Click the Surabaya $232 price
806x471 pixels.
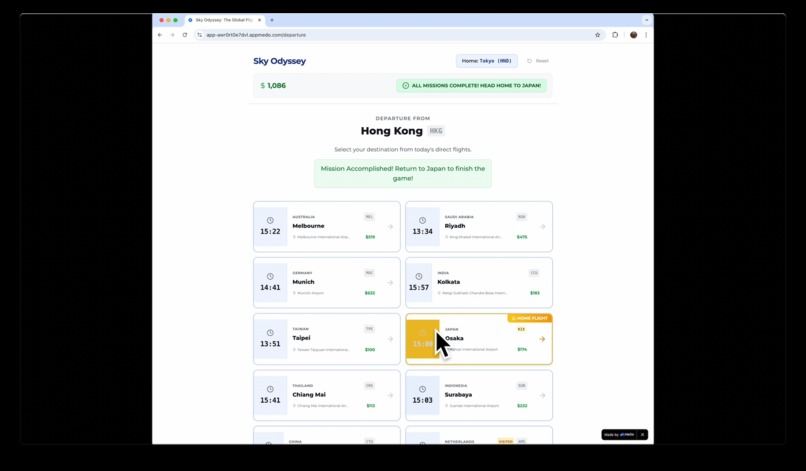pos(522,406)
